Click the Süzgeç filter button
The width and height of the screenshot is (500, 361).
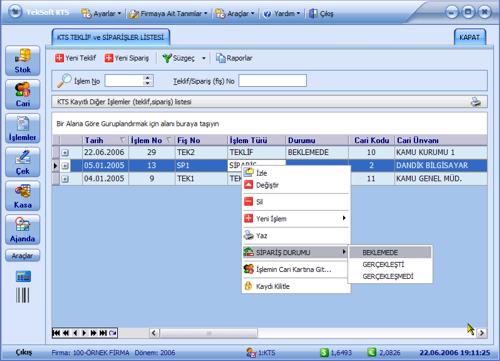178,58
